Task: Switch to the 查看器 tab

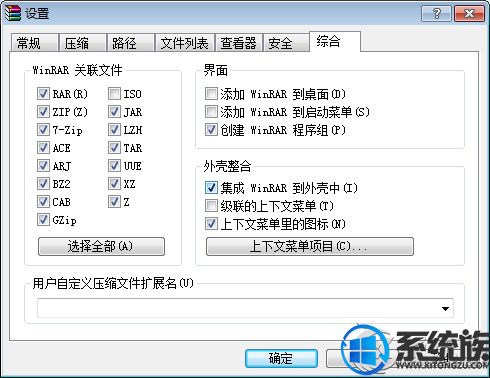Action: click(238, 43)
